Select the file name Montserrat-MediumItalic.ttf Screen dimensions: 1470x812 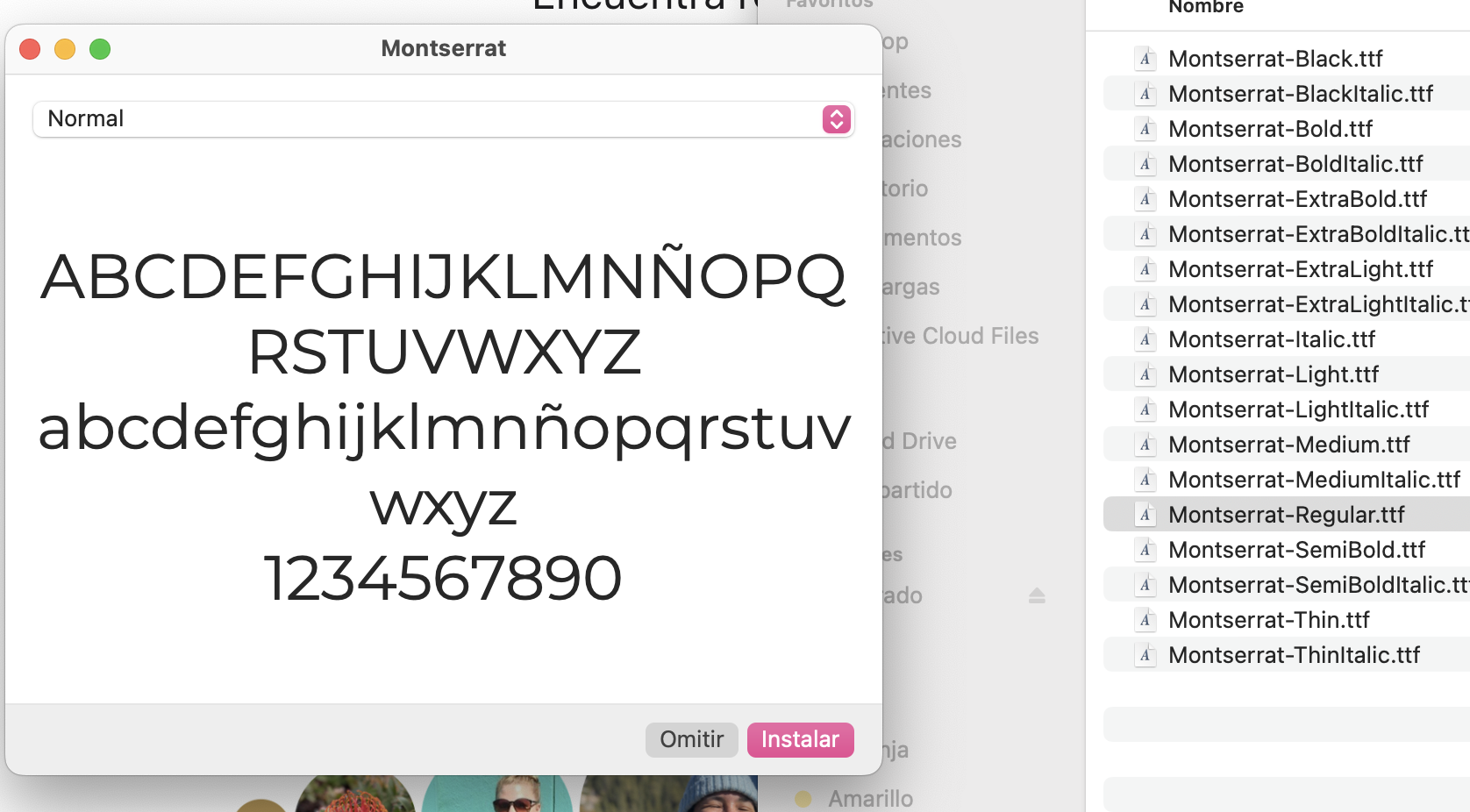point(1315,480)
